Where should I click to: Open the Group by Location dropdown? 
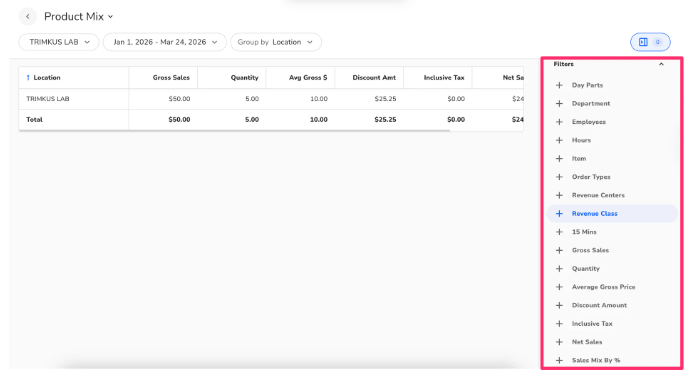click(276, 42)
